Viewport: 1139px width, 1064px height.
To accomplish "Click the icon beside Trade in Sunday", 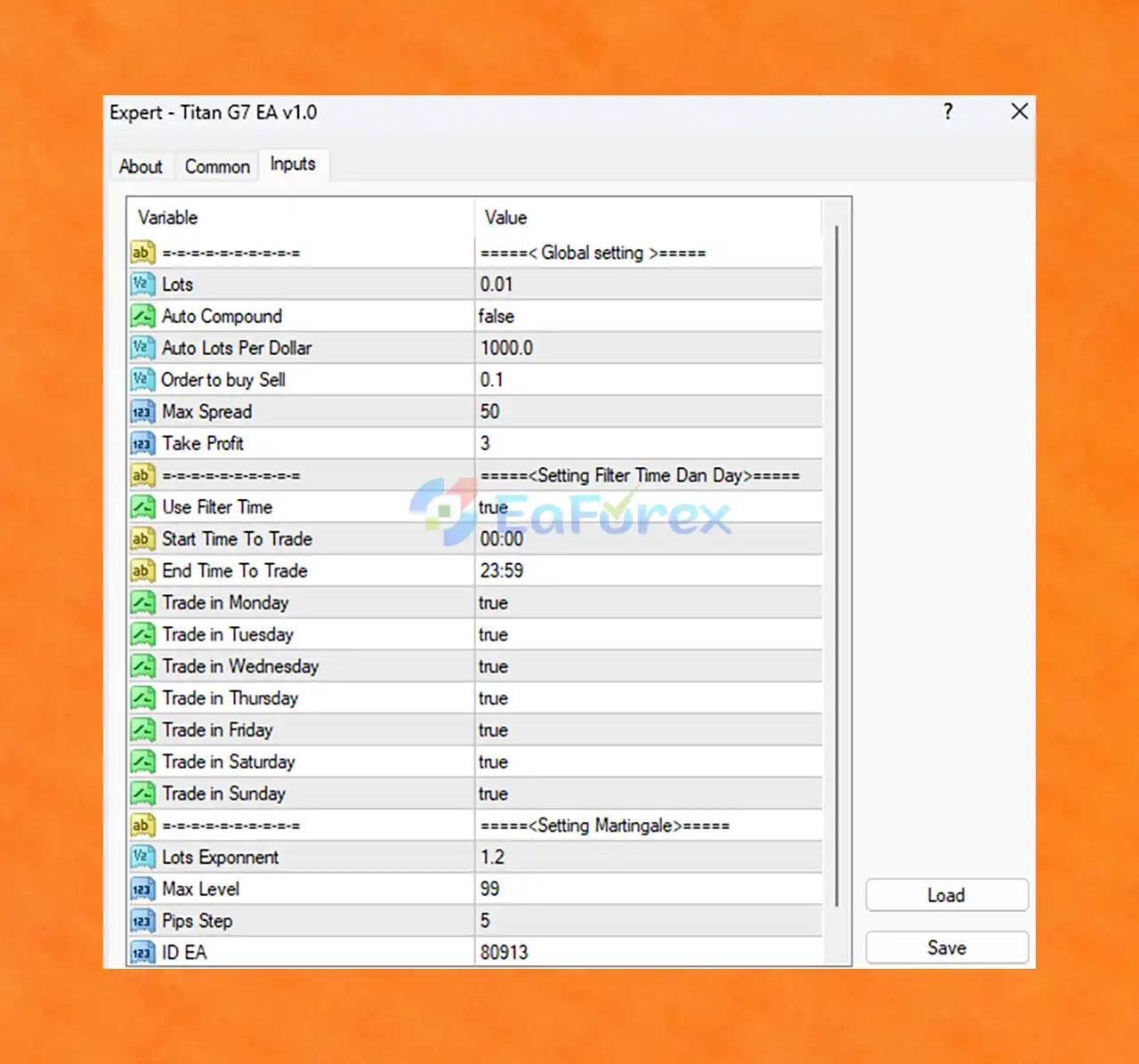I will pyautogui.click(x=142, y=794).
